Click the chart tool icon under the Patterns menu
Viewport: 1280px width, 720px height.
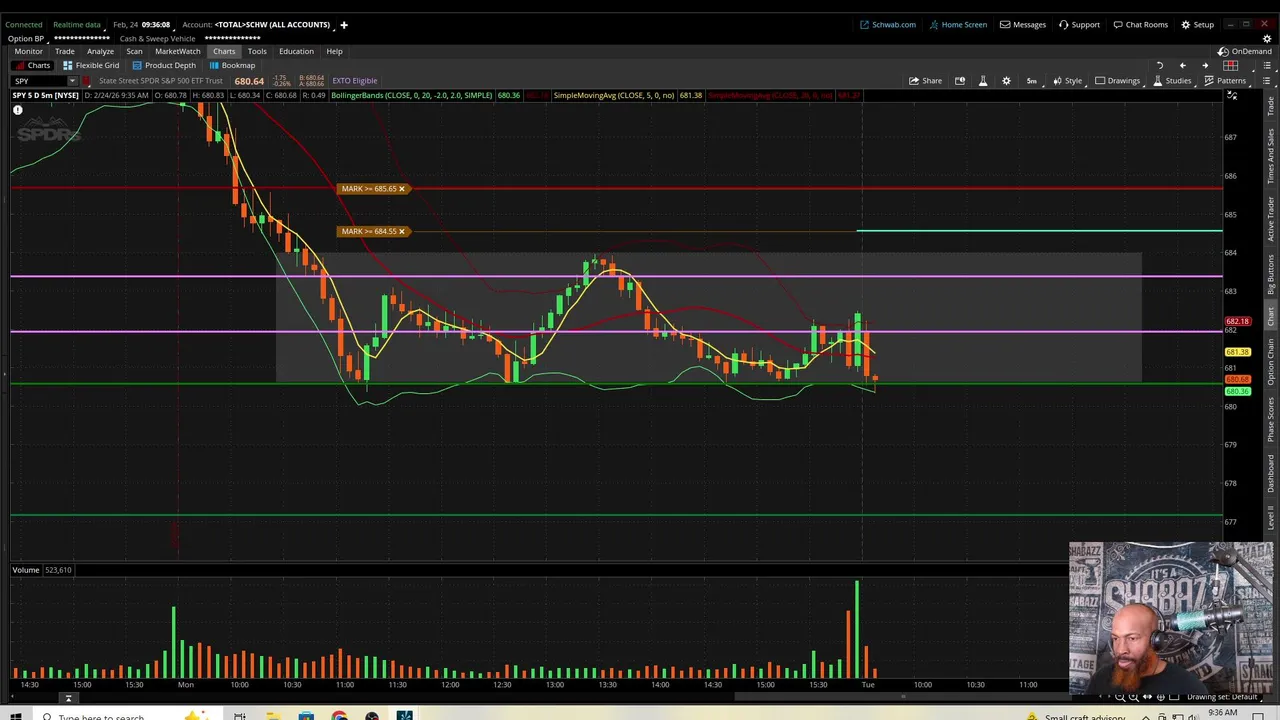coord(1233,96)
